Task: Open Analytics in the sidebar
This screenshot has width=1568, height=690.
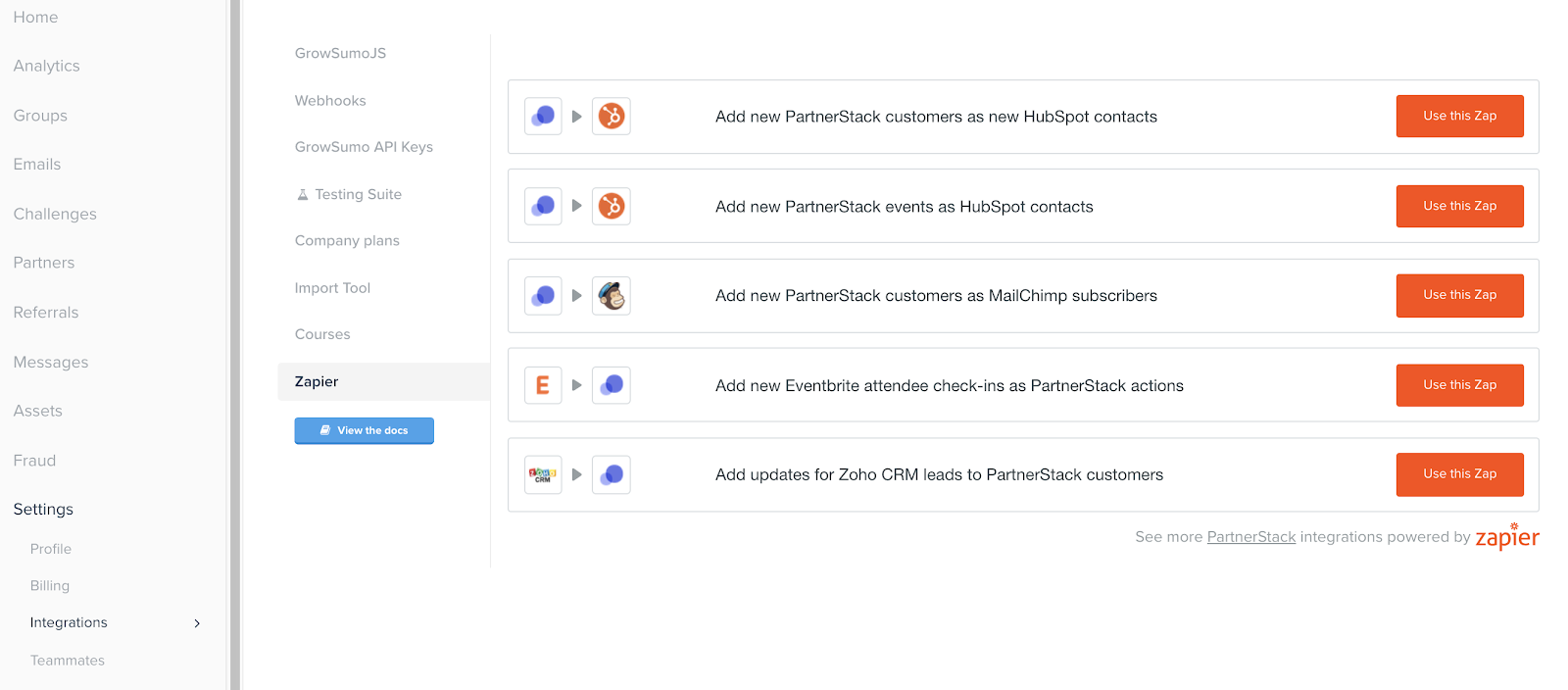Action: (46, 66)
